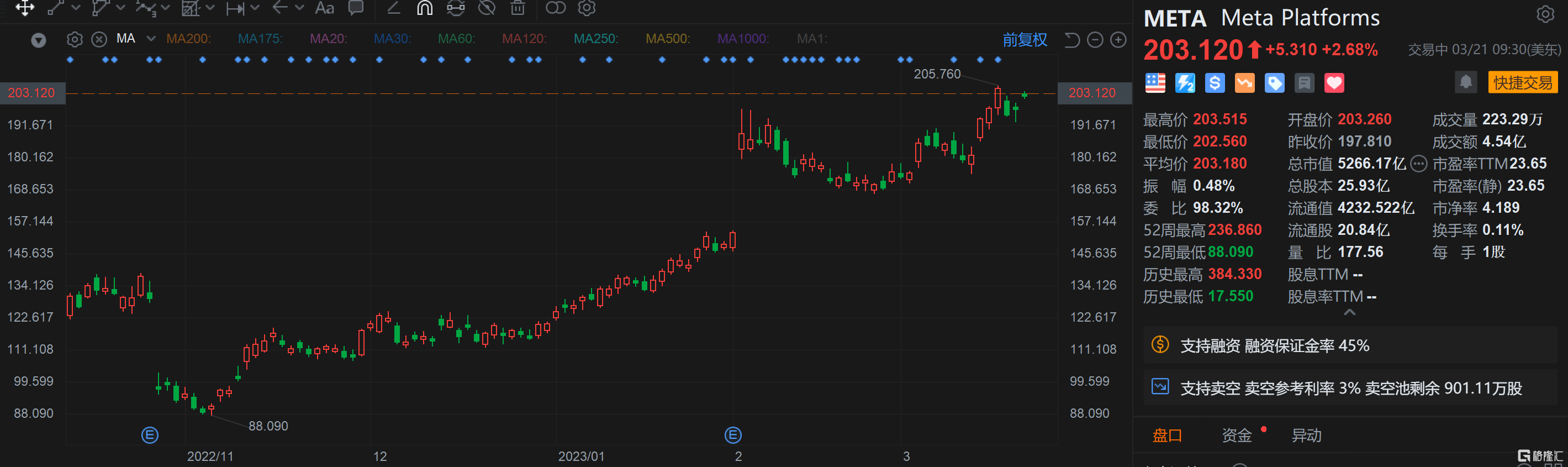Switch to the 资金 tab
This screenshot has width=1568, height=467.
point(1236,435)
